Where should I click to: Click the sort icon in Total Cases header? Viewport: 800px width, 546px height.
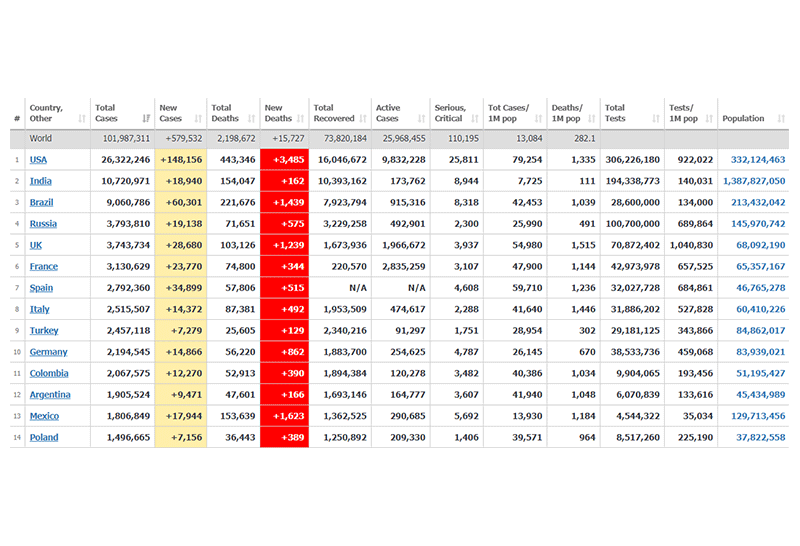[x=147, y=119]
